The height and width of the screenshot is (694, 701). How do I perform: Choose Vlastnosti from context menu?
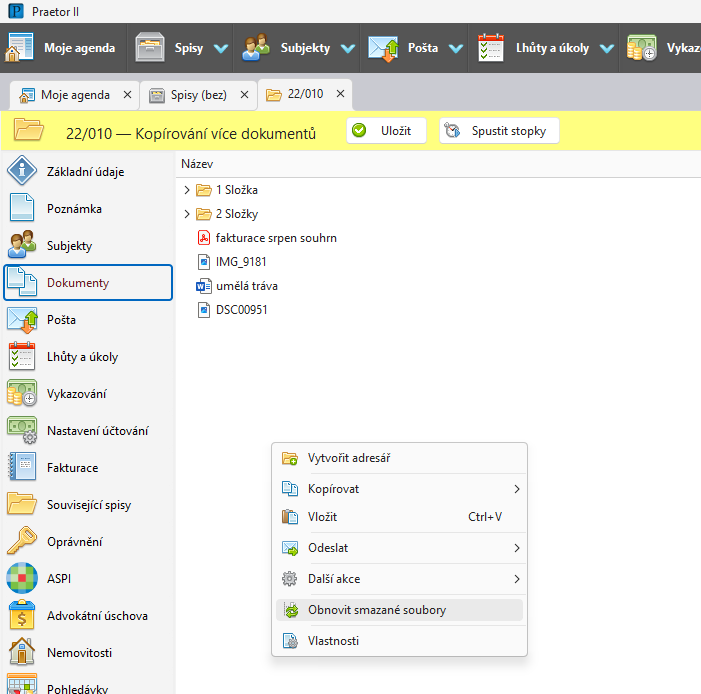(399, 641)
